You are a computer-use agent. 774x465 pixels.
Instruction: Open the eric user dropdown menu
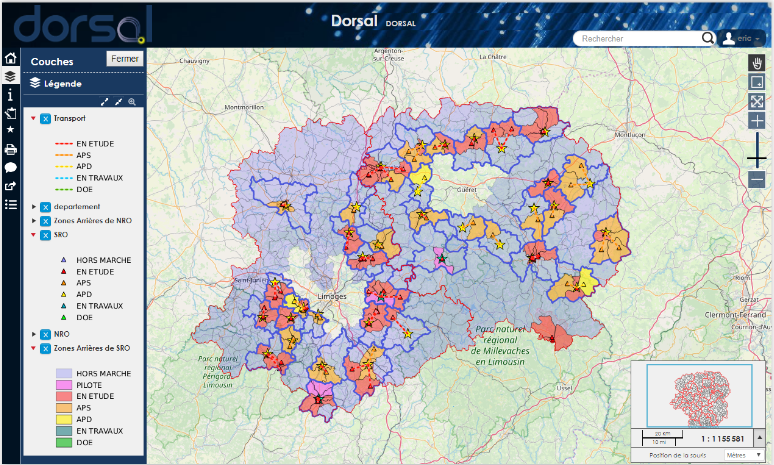click(745, 39)
